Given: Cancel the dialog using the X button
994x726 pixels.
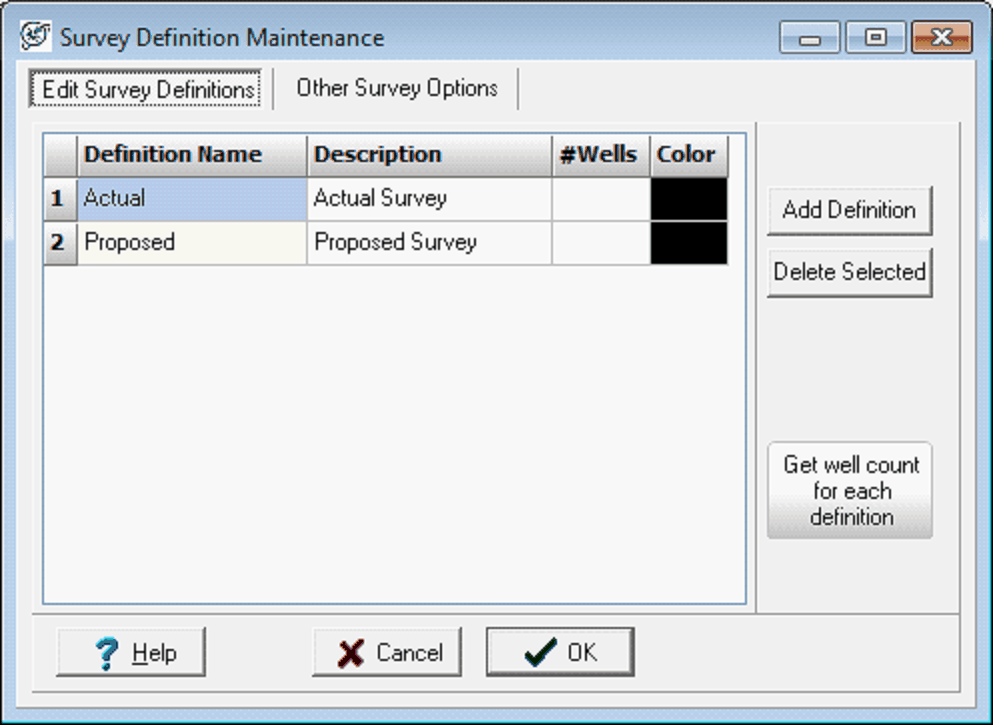Looking at the screenshot, I should pyautogui.click(x=387, y=653).
